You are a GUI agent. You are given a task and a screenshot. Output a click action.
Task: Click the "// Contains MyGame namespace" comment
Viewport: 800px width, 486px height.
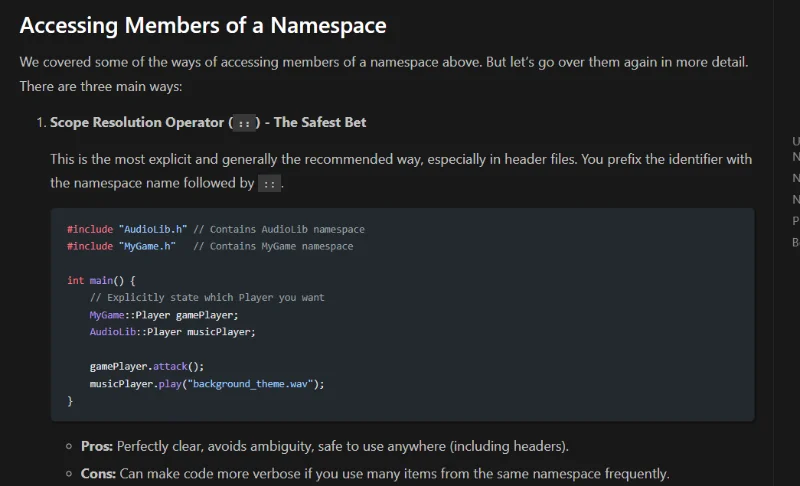(273, 246)
